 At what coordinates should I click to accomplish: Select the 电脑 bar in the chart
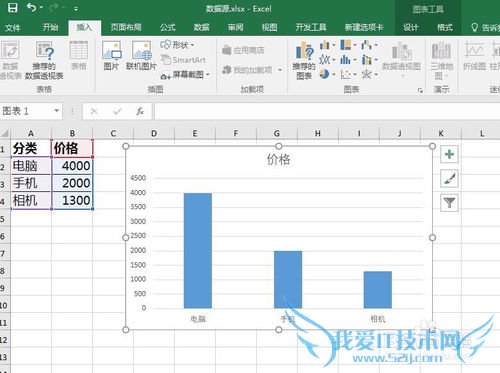click(198, 250)
